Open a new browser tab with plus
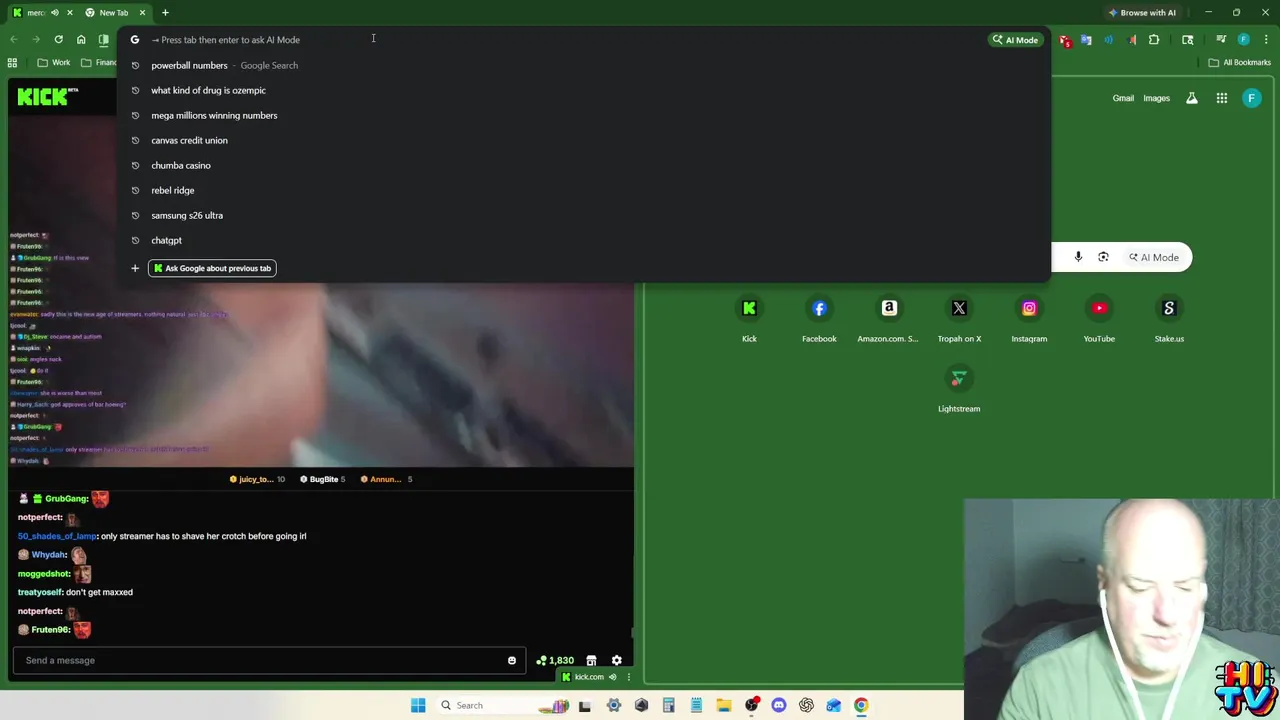The height and width of the screenshot is (720, 1280). (x=165, y=12)
